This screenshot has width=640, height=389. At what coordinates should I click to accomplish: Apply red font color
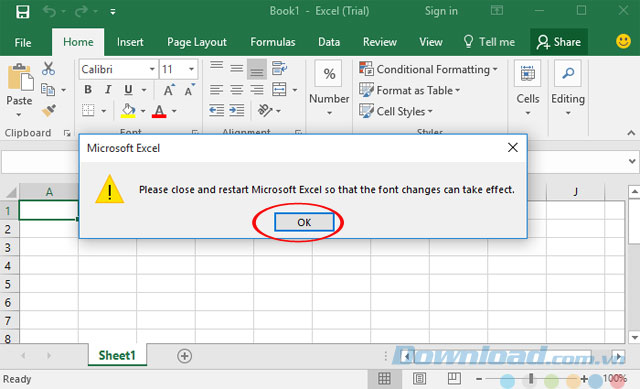coord(159,111)
